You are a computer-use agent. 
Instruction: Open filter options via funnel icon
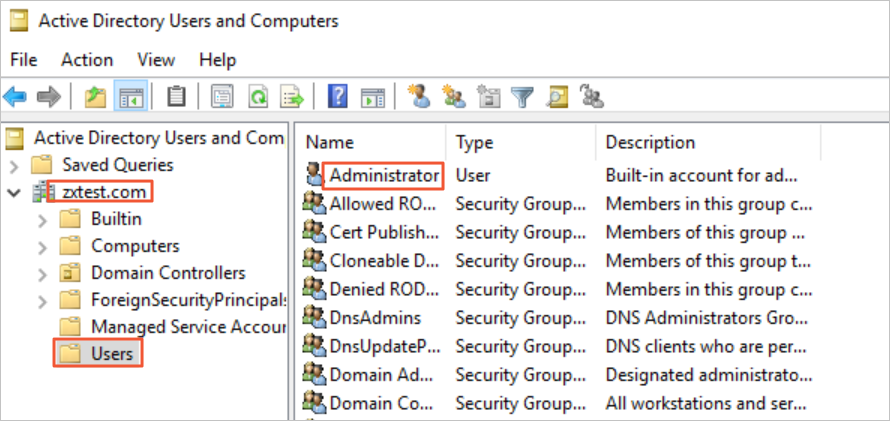tap(522, 97)
